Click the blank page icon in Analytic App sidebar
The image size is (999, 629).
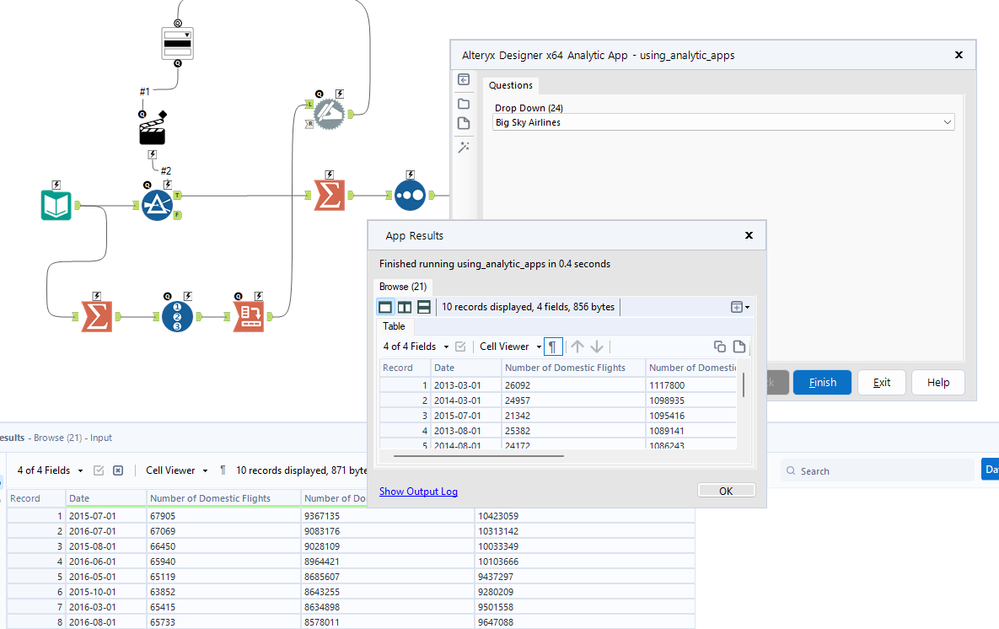[x=464, y=124]
